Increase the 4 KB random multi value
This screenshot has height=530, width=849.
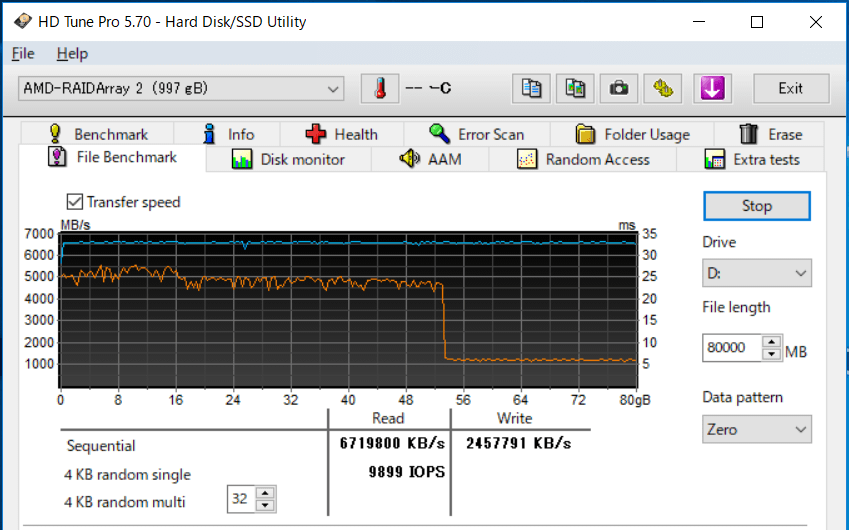point(265,493)
